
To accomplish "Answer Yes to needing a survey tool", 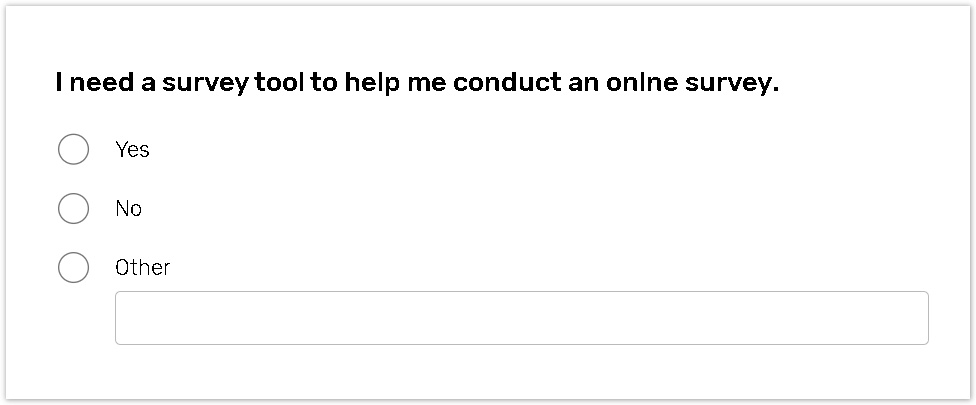I will coord(74,150).
